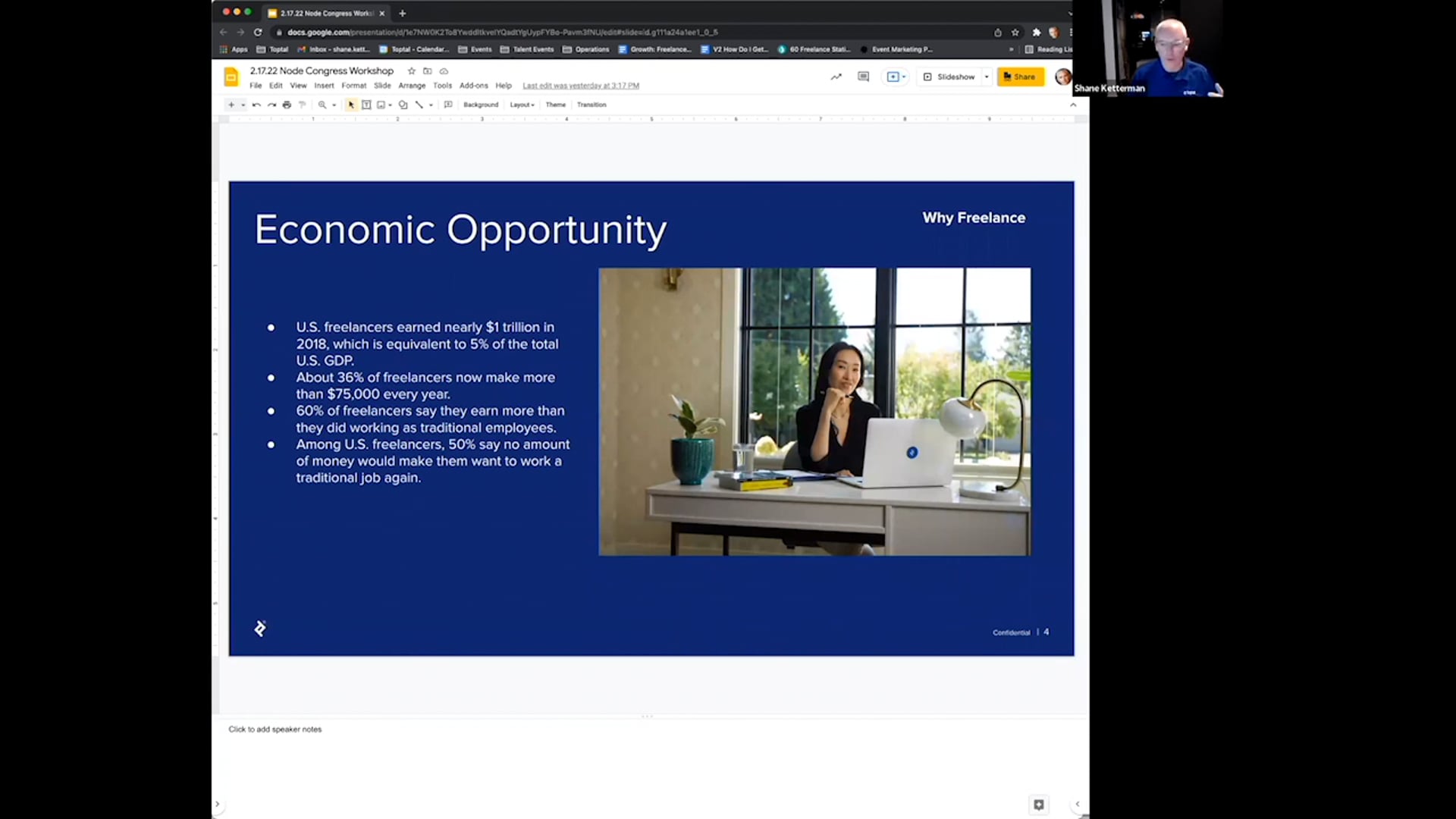Select the shape tool icon

403,105
